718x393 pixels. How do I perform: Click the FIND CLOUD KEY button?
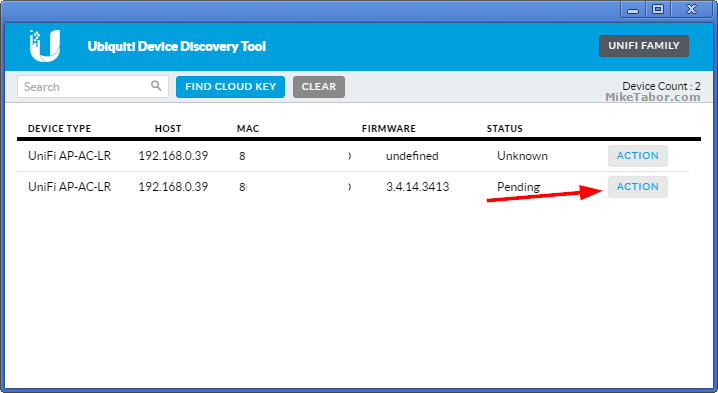pos(230,87)
